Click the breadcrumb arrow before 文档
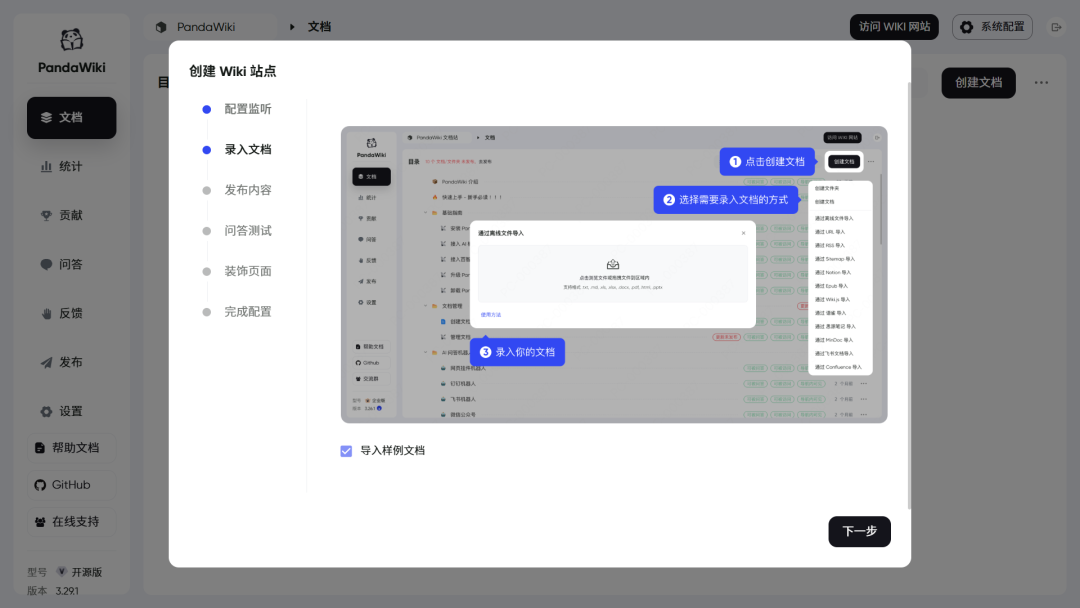This screenshot has height=608, width=1080. [x=292, y=27]
